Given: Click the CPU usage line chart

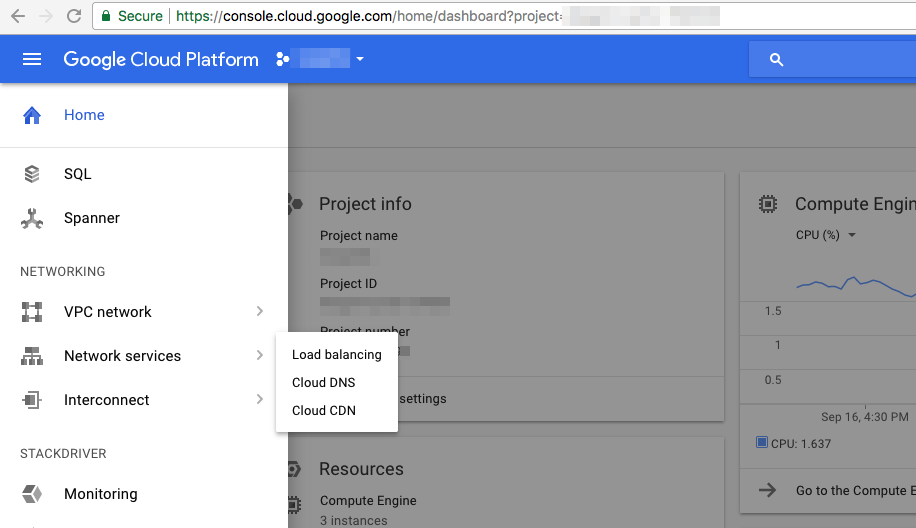Looking at the screenshot, I should tap(856, 286).
